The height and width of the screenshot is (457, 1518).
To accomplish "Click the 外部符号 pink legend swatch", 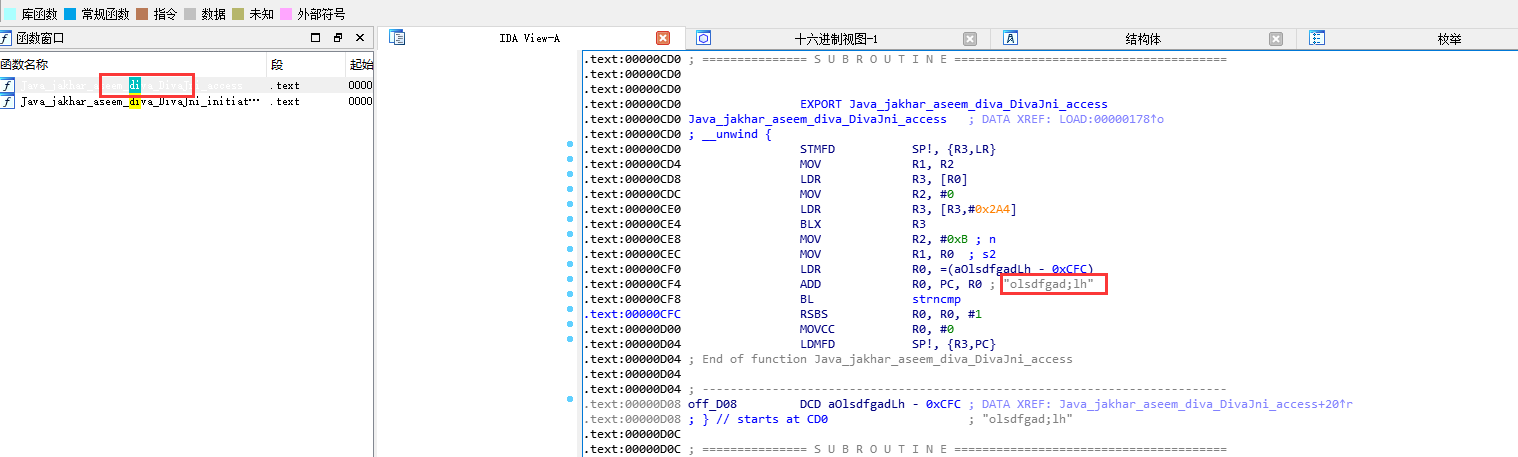I will click(287, 14).
